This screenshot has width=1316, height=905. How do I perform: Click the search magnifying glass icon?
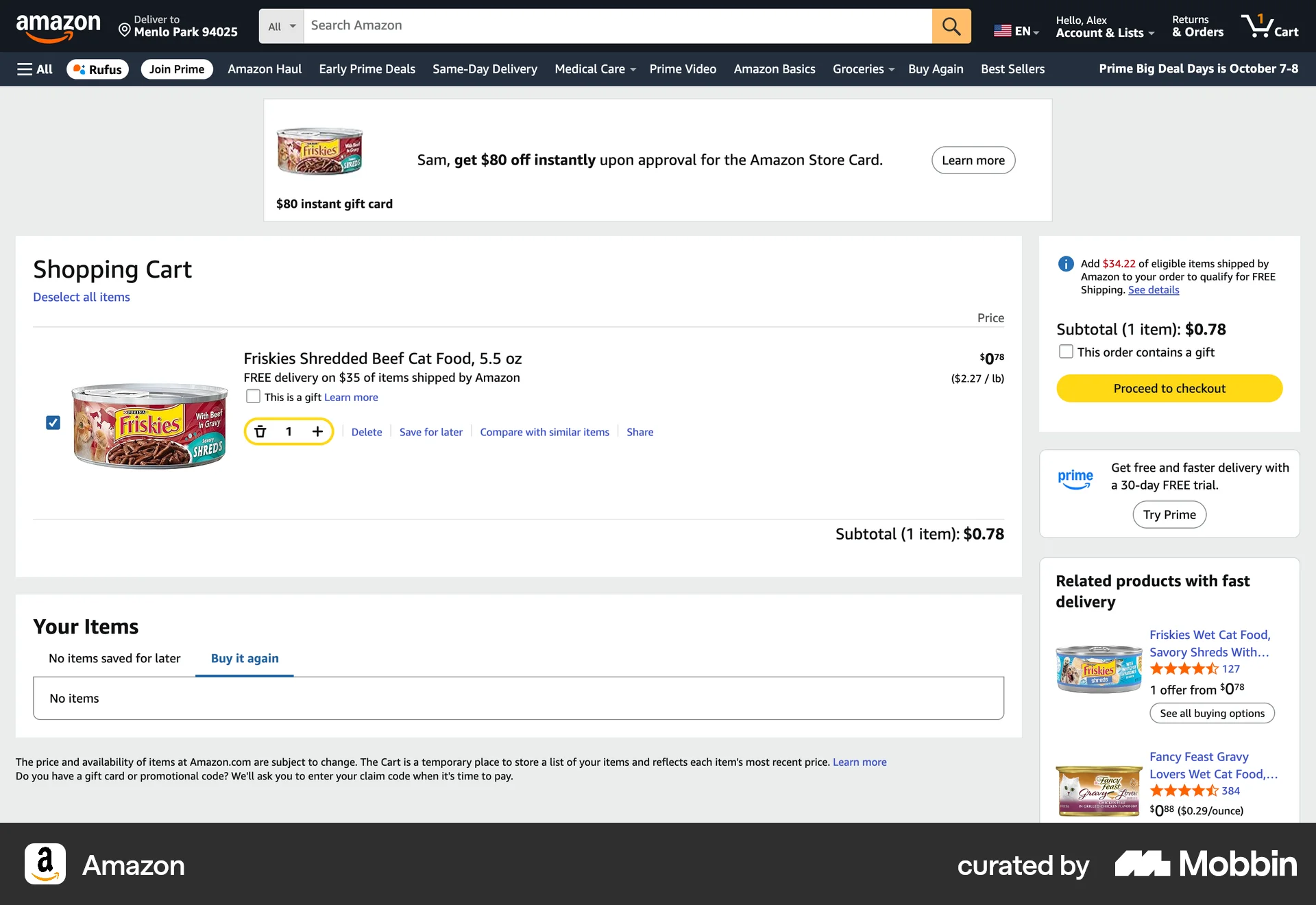click(951, 26)
